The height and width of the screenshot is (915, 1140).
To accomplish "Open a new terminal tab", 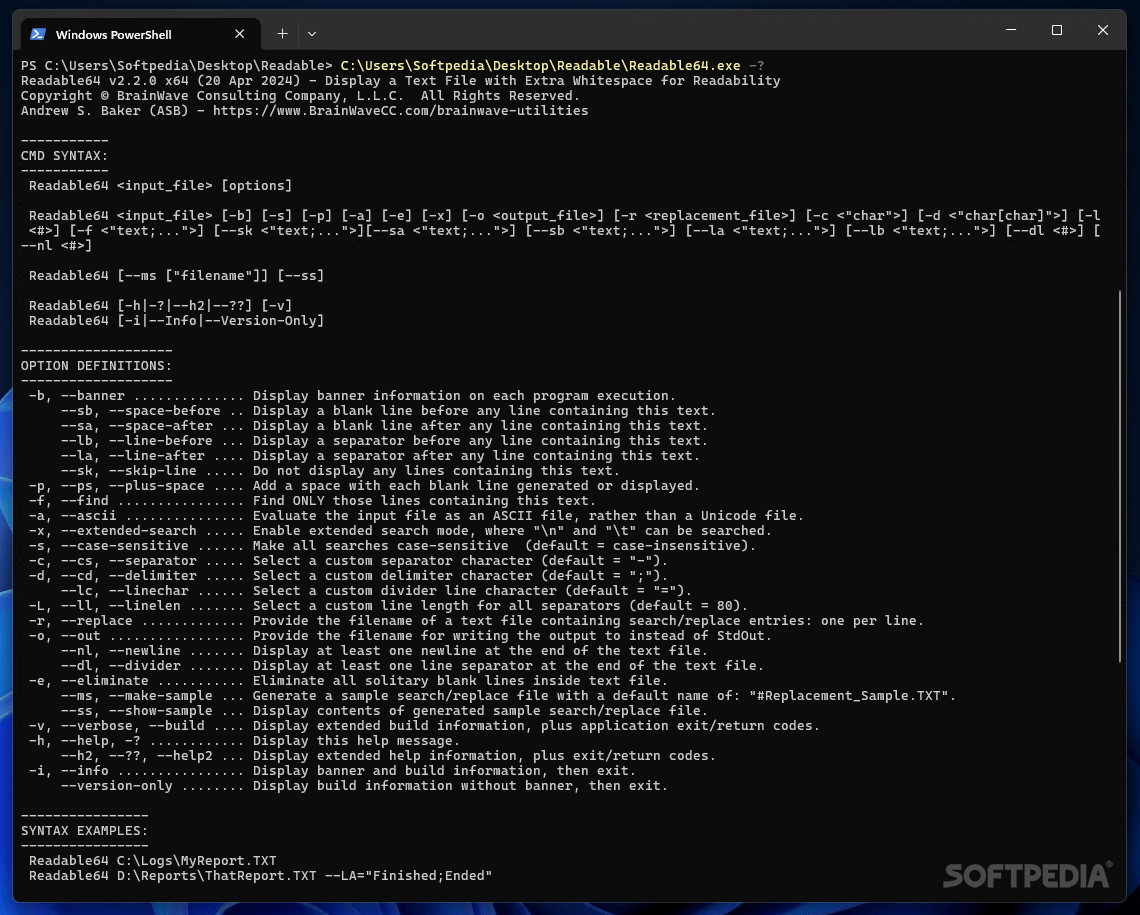I will [282, 34].
